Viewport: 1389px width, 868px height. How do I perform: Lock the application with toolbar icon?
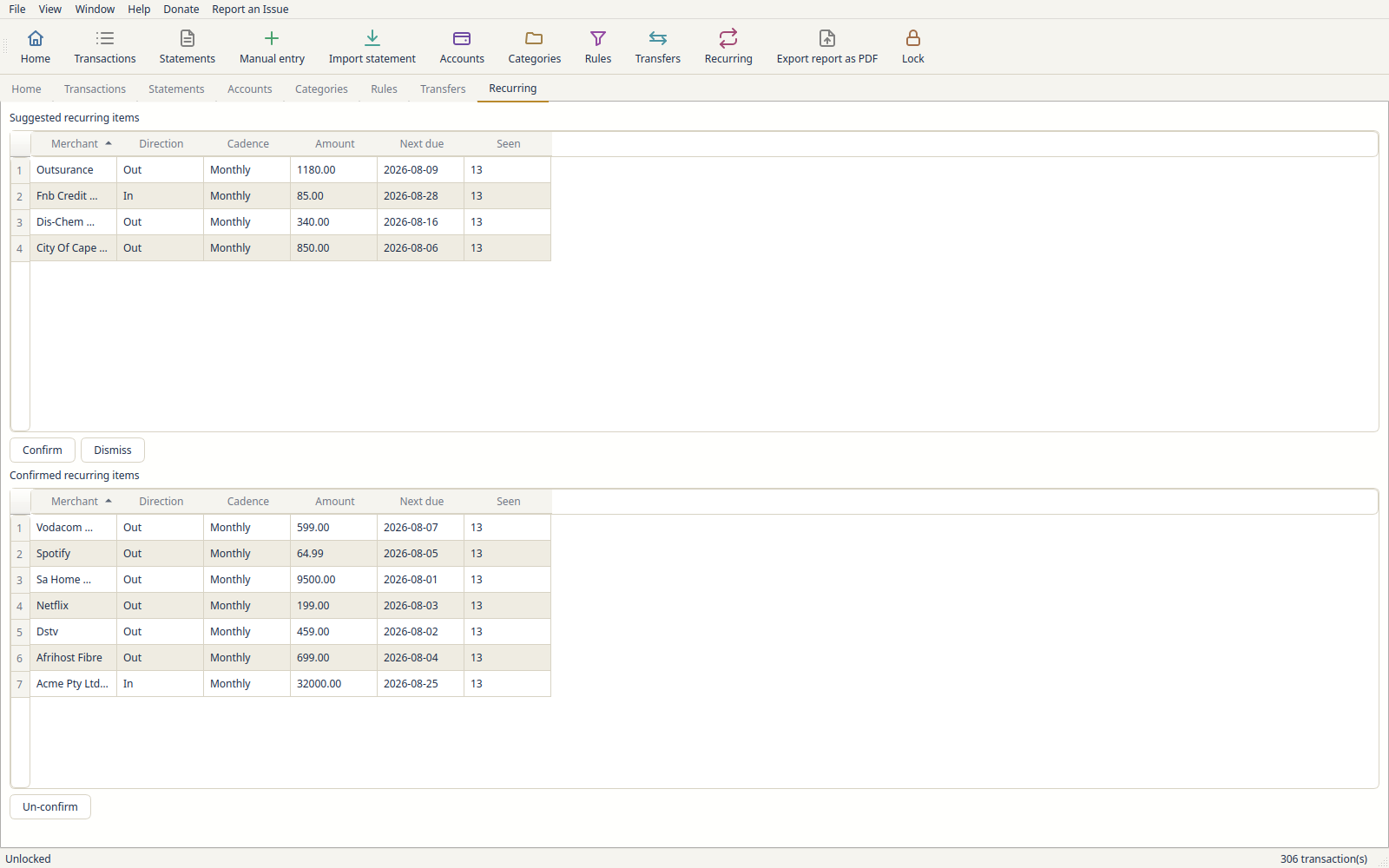[913, 47]
